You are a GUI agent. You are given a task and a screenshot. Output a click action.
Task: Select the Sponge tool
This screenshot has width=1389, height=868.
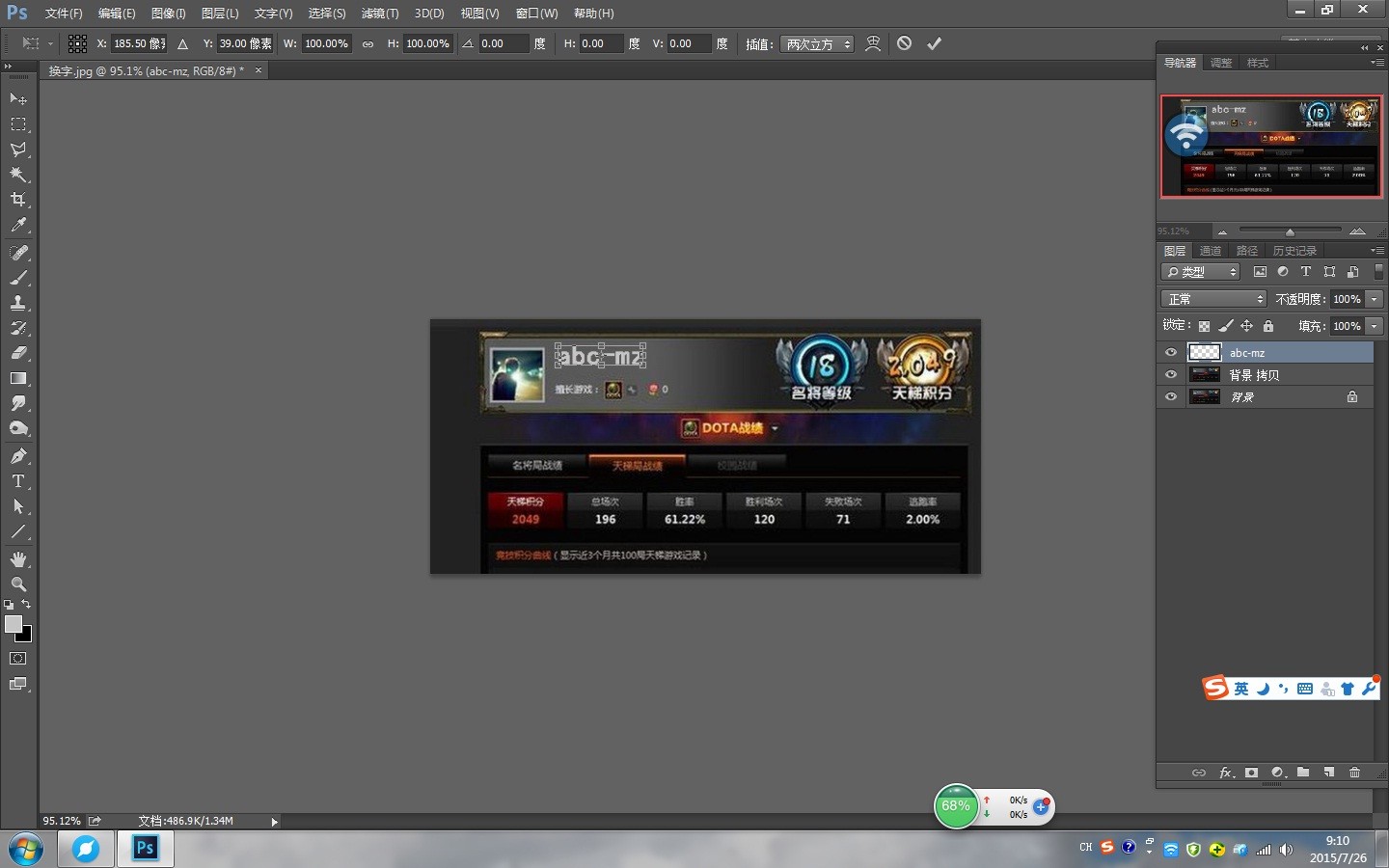click(x=18, y=428)
